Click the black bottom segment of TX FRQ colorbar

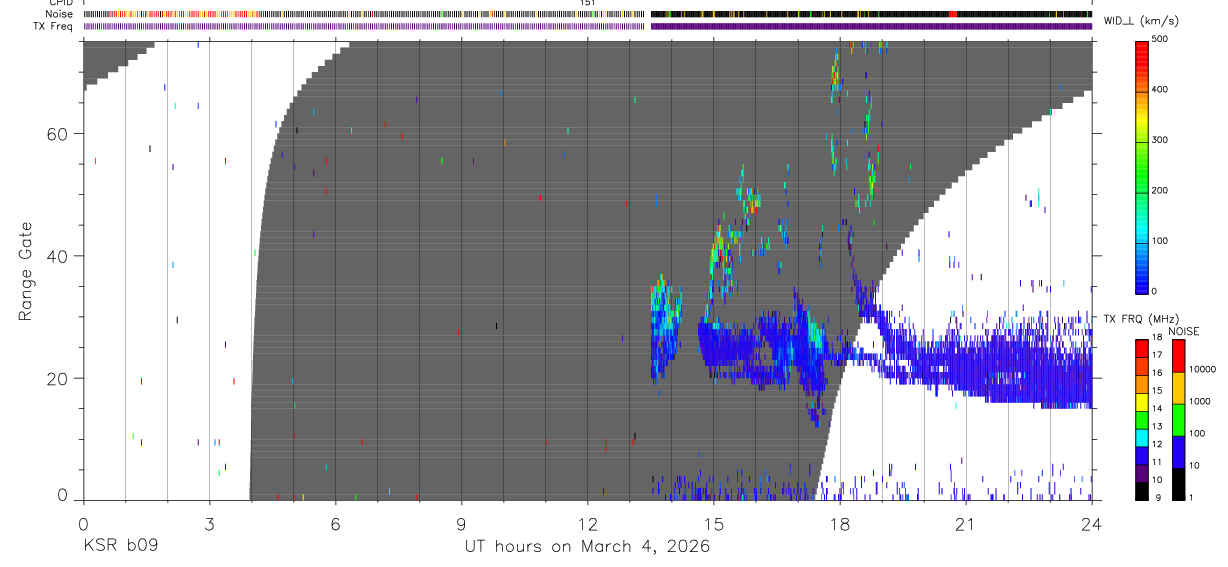[x=1142, y=491]
